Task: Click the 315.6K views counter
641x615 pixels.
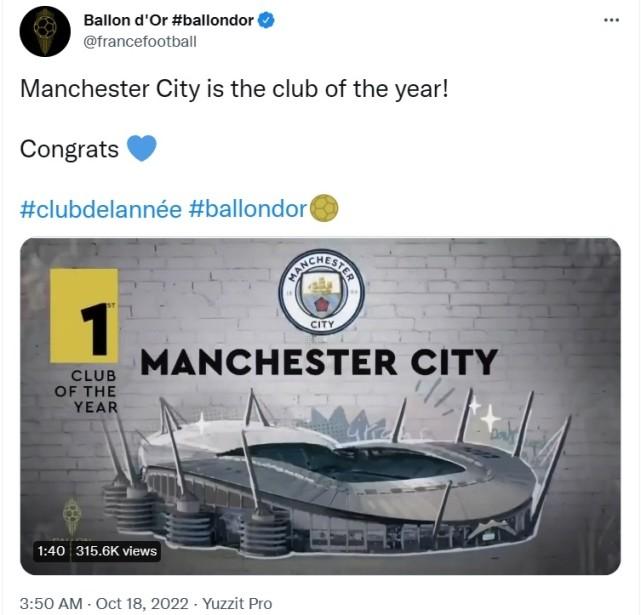Action: tap(115, 551)
